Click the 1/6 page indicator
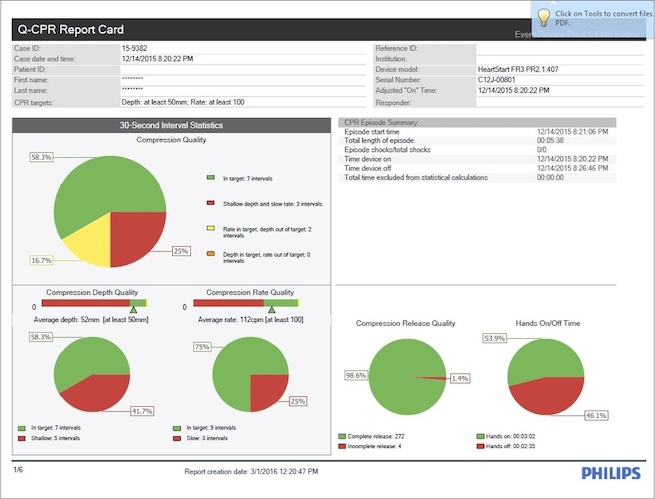Screen dimensions: 655x499 17,469
